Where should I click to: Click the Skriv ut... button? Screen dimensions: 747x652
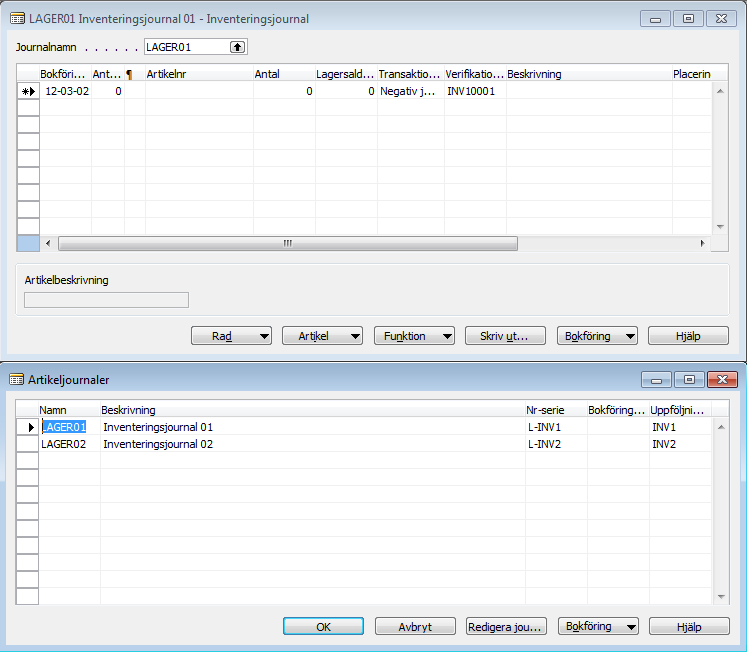[x=505, y=336]
